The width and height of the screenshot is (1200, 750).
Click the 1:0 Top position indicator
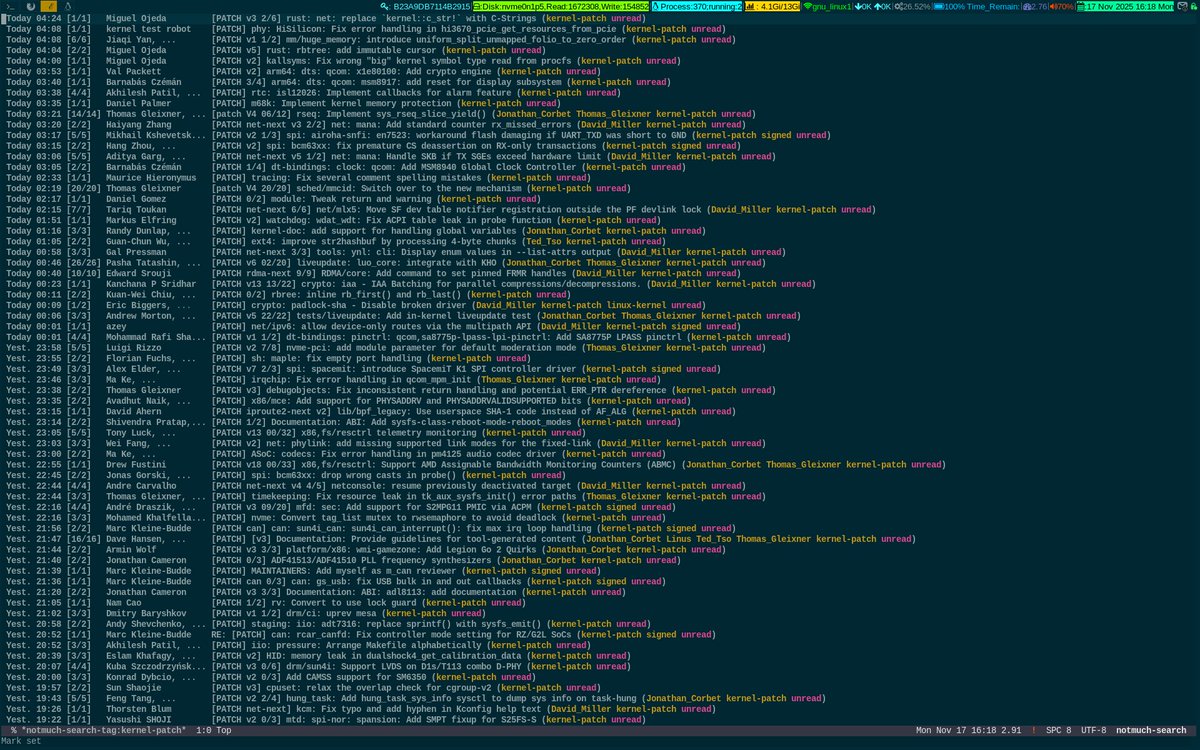click(x=214, y=730)
